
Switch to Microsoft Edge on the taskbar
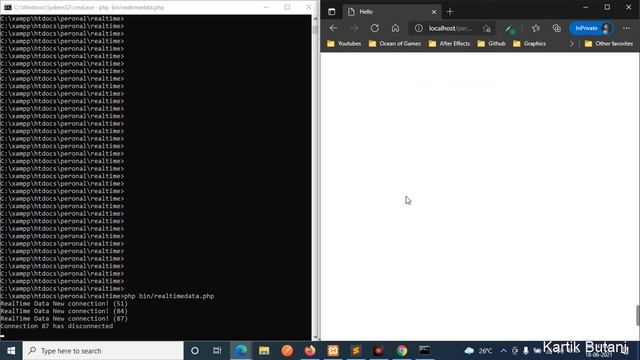click(241, 351)
